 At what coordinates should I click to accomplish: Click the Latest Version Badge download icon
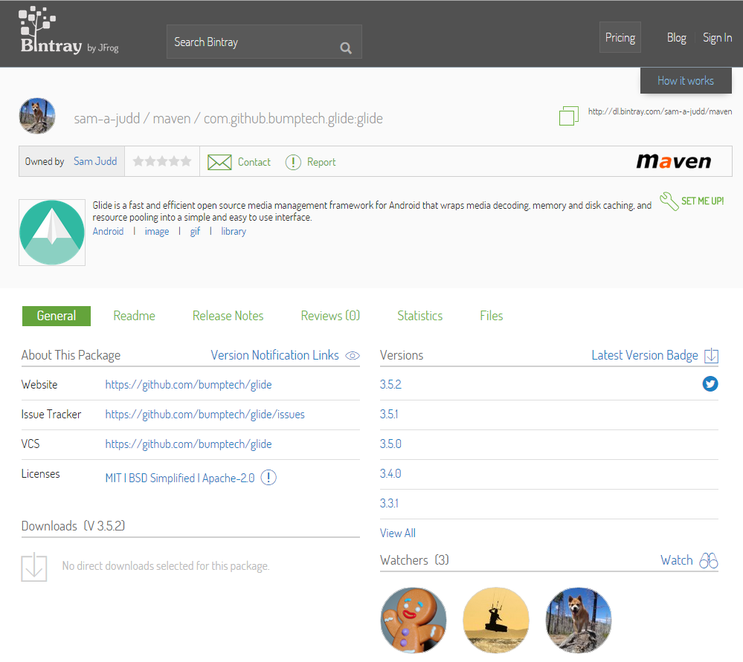(711, 356)
